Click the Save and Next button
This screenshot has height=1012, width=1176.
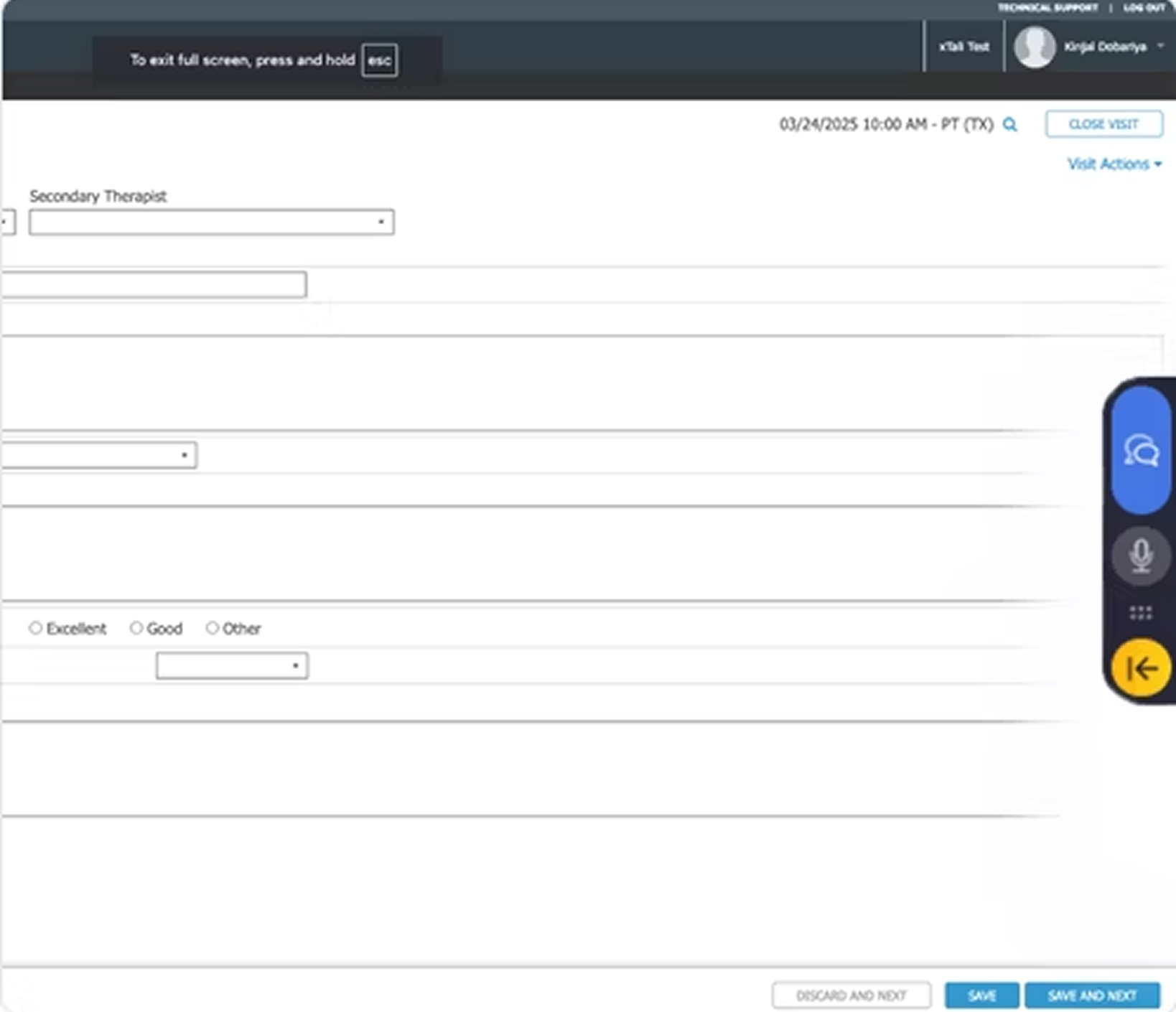pos(1092,995)
